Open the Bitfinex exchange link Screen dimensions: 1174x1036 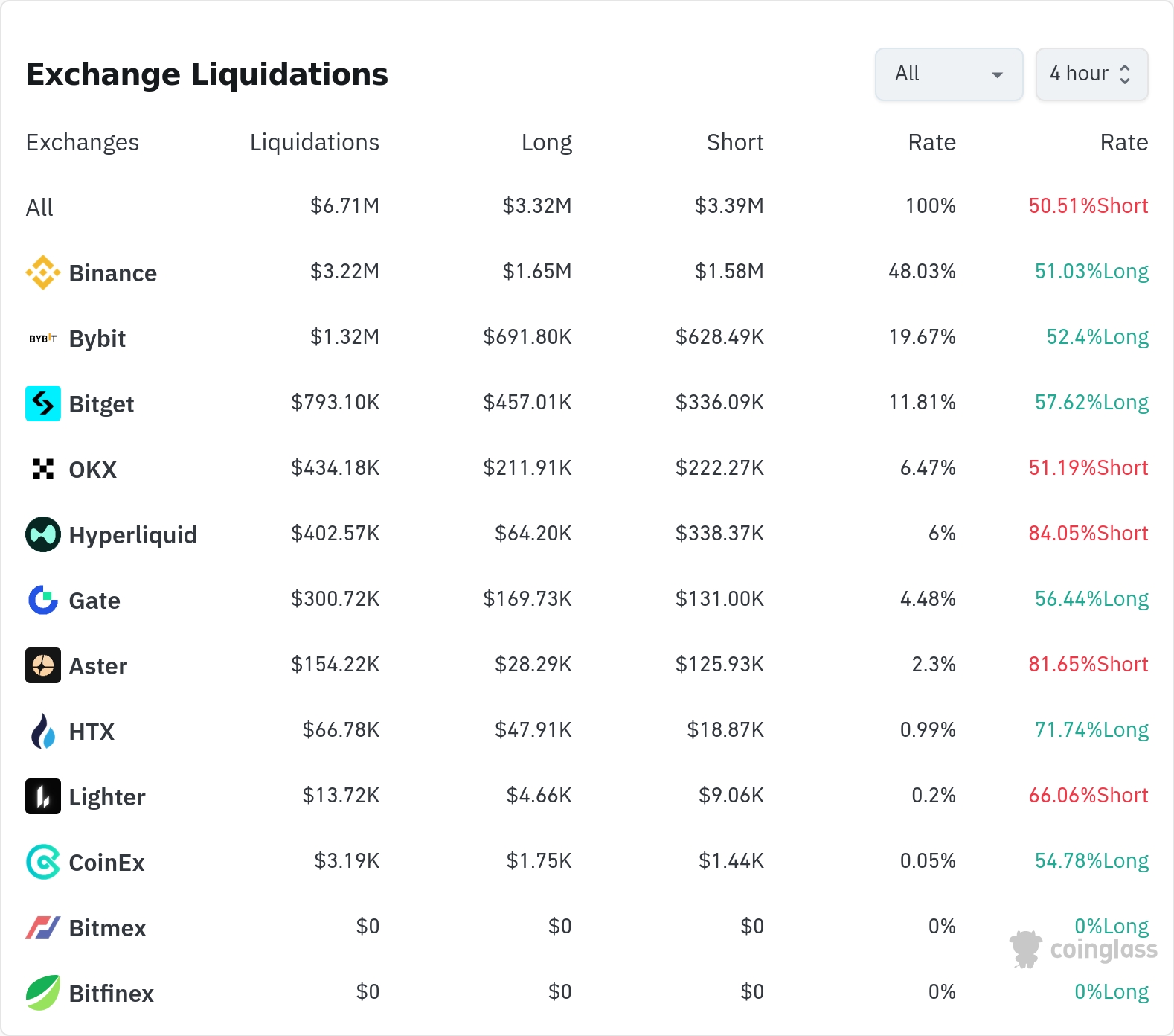coord(111,994)
